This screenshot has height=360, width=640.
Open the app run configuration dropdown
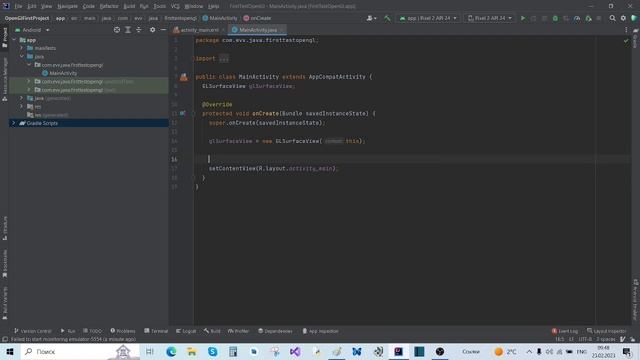pyautogui.click(x=428, y=18)
